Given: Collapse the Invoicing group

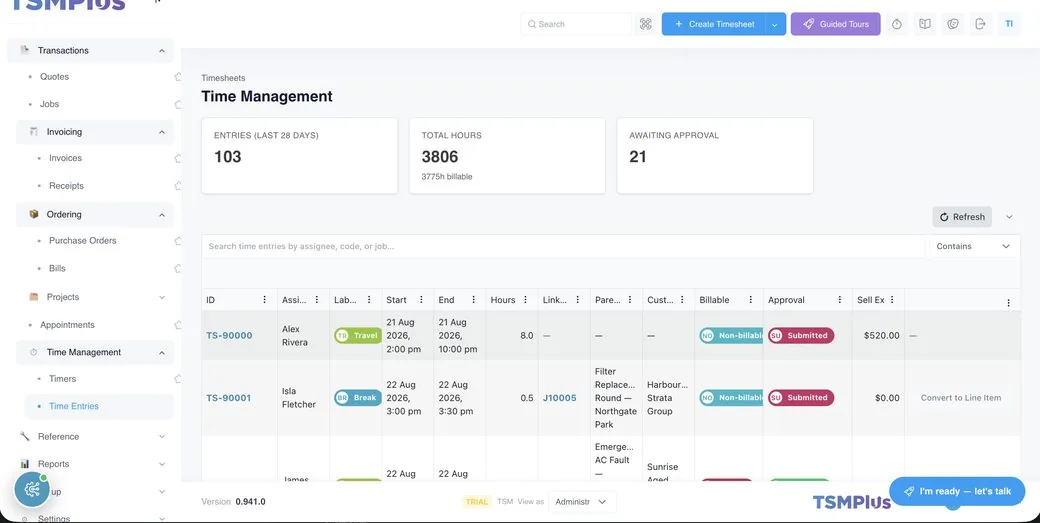Looking at the screenshot, I should coord(162,132).
